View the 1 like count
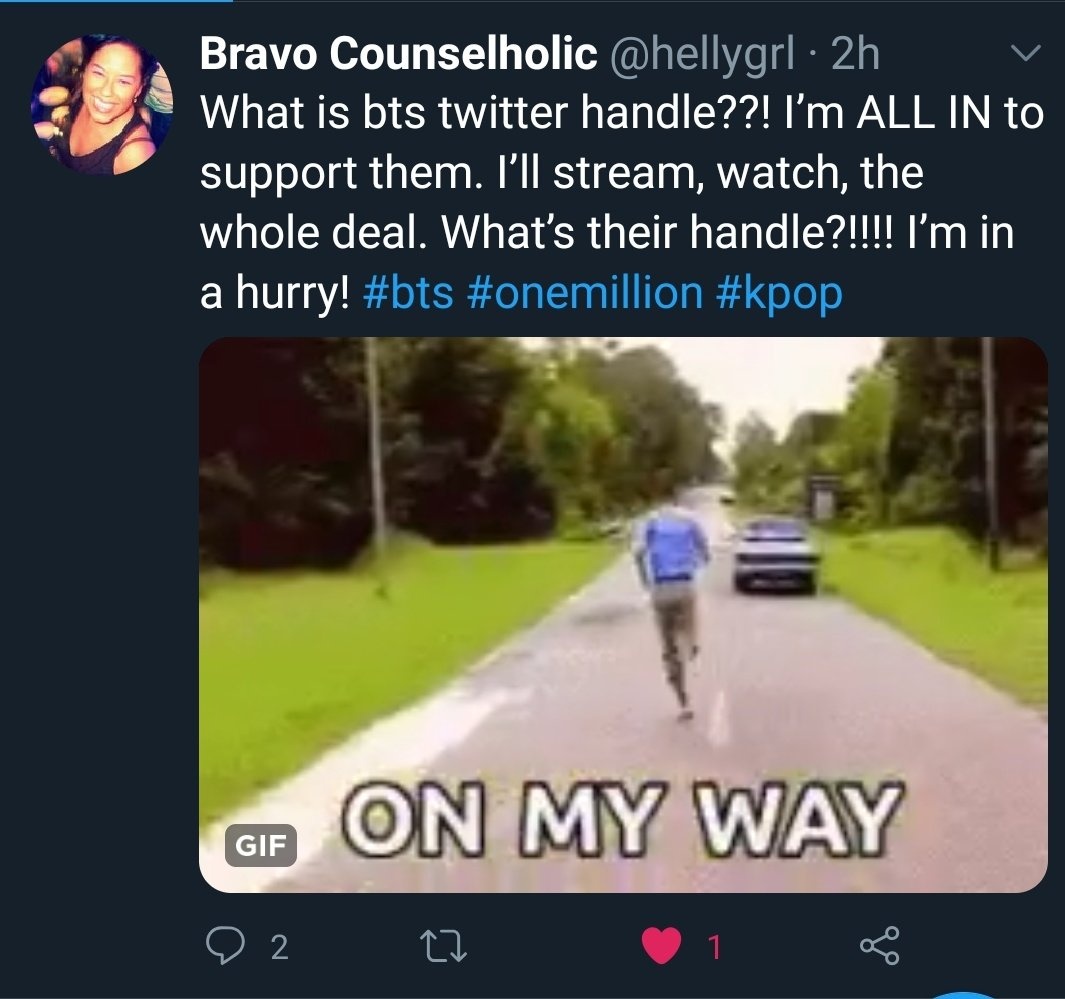 (714, 947)
